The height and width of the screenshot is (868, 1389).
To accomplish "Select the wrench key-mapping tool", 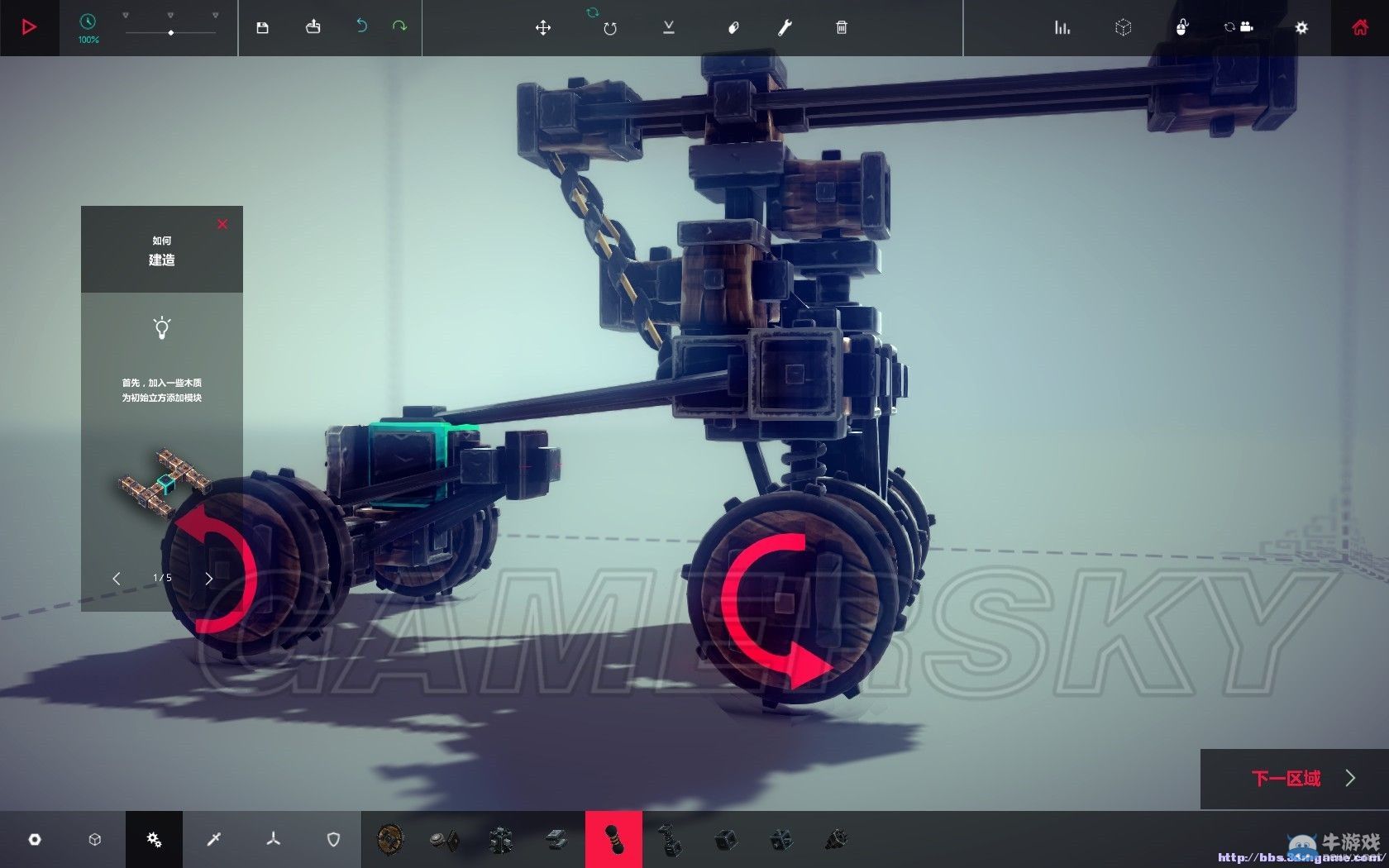I will click(785, 28).
